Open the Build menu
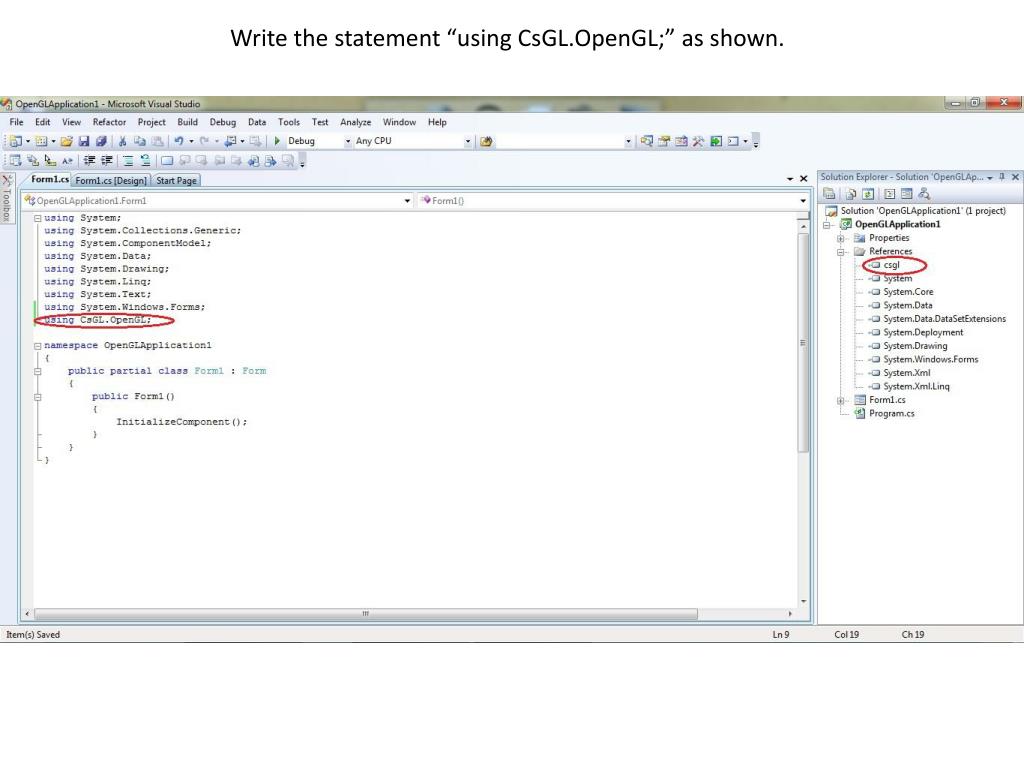 click(187, 122)
